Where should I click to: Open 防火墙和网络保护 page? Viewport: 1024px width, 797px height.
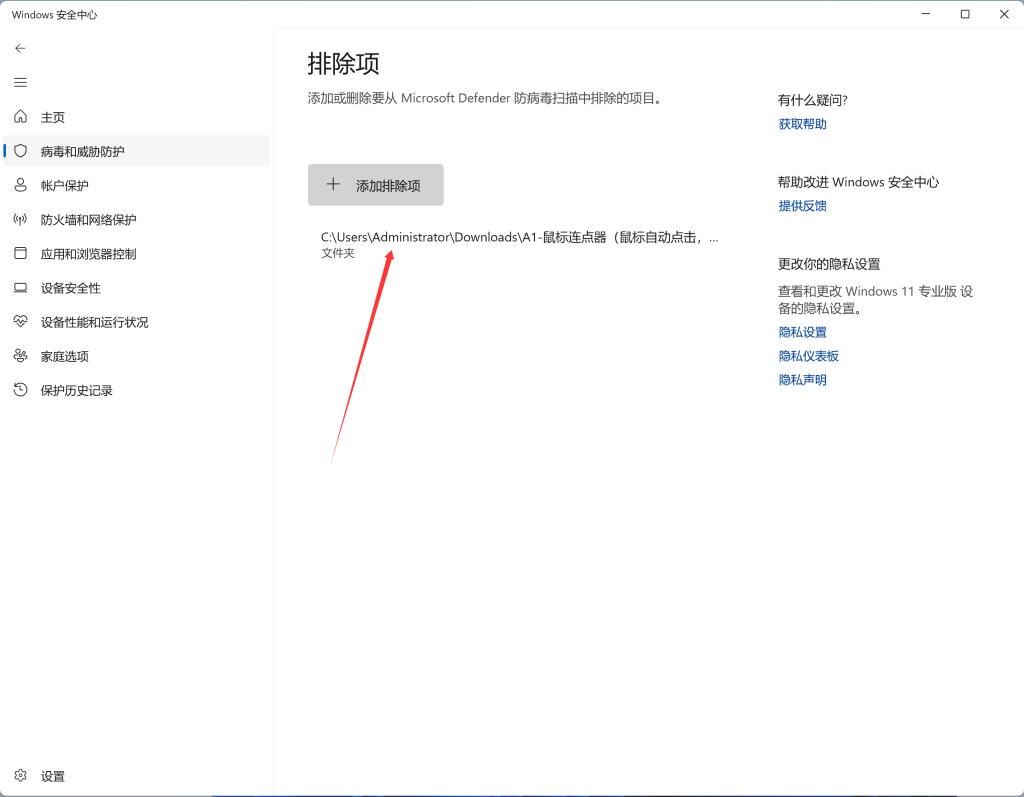[136, 220]
